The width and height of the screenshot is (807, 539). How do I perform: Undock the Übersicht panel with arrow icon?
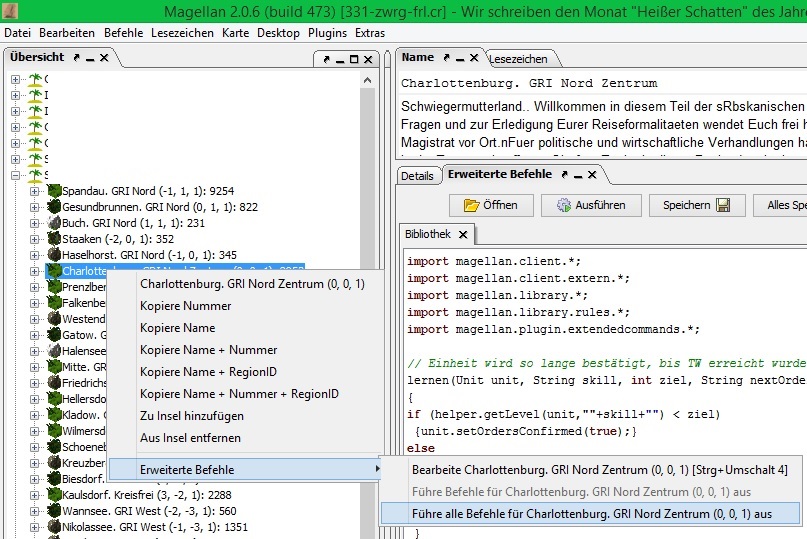point(75,59)
